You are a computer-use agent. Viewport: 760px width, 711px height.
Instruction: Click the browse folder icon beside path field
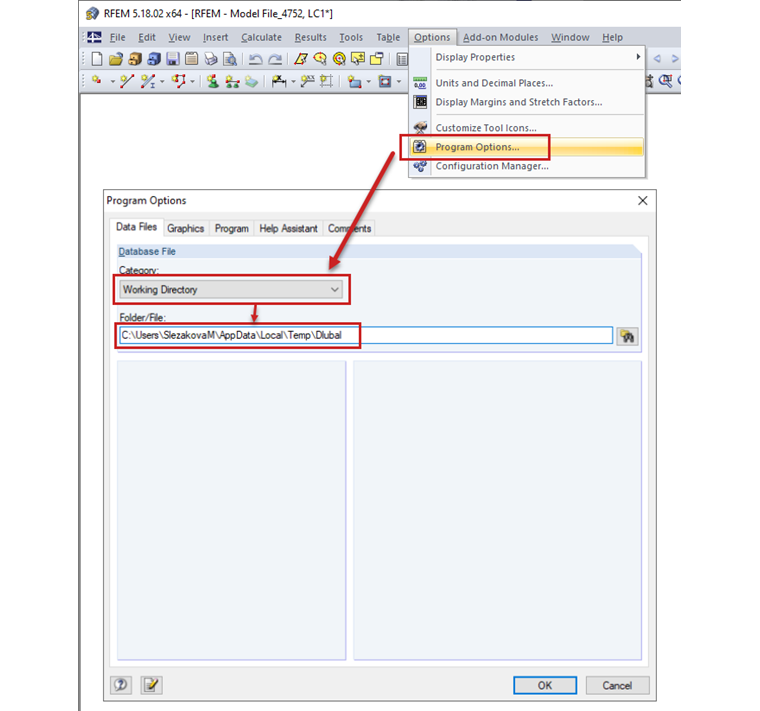point(627,336)
